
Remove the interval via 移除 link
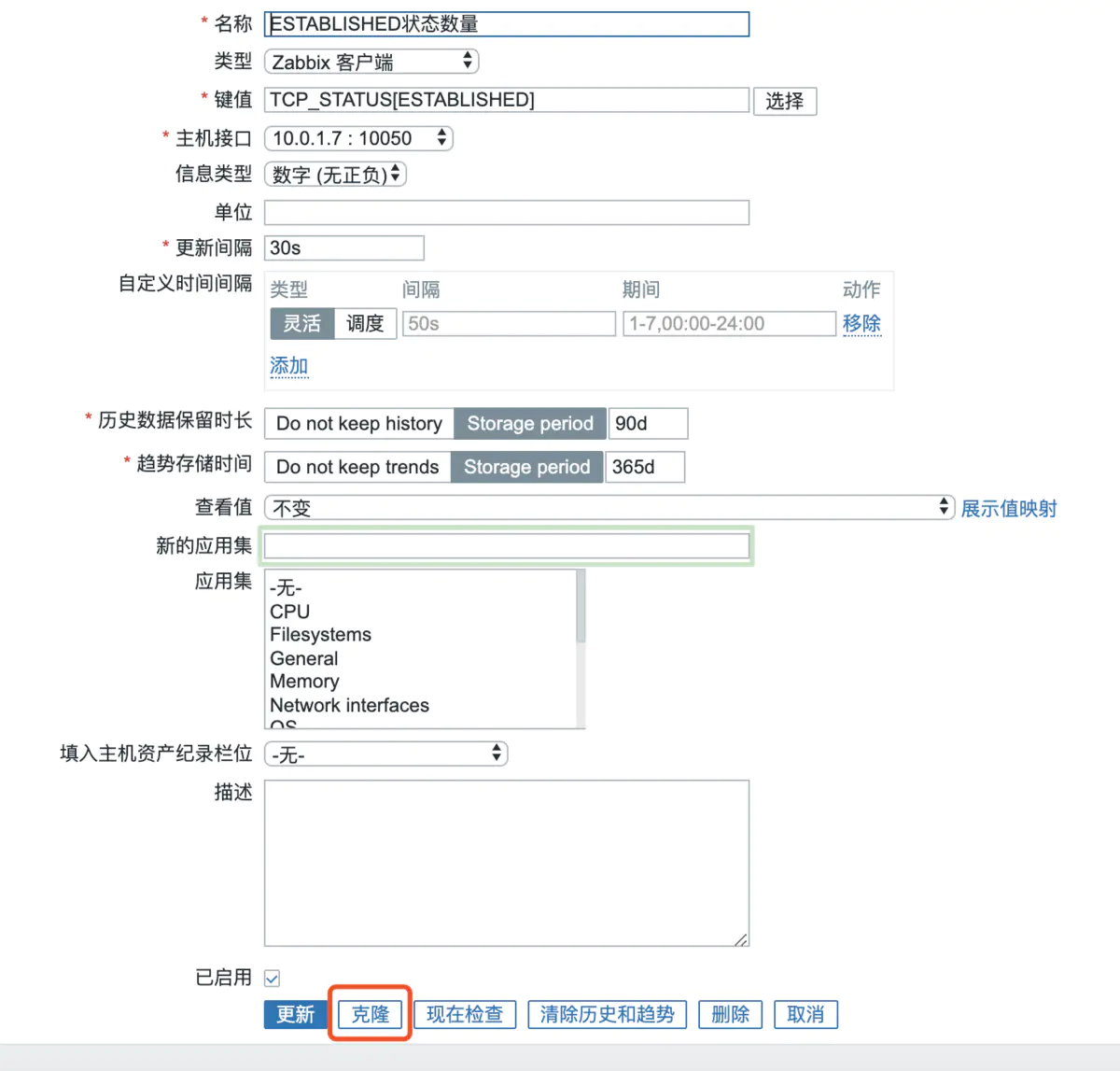(x=861, y=323)
